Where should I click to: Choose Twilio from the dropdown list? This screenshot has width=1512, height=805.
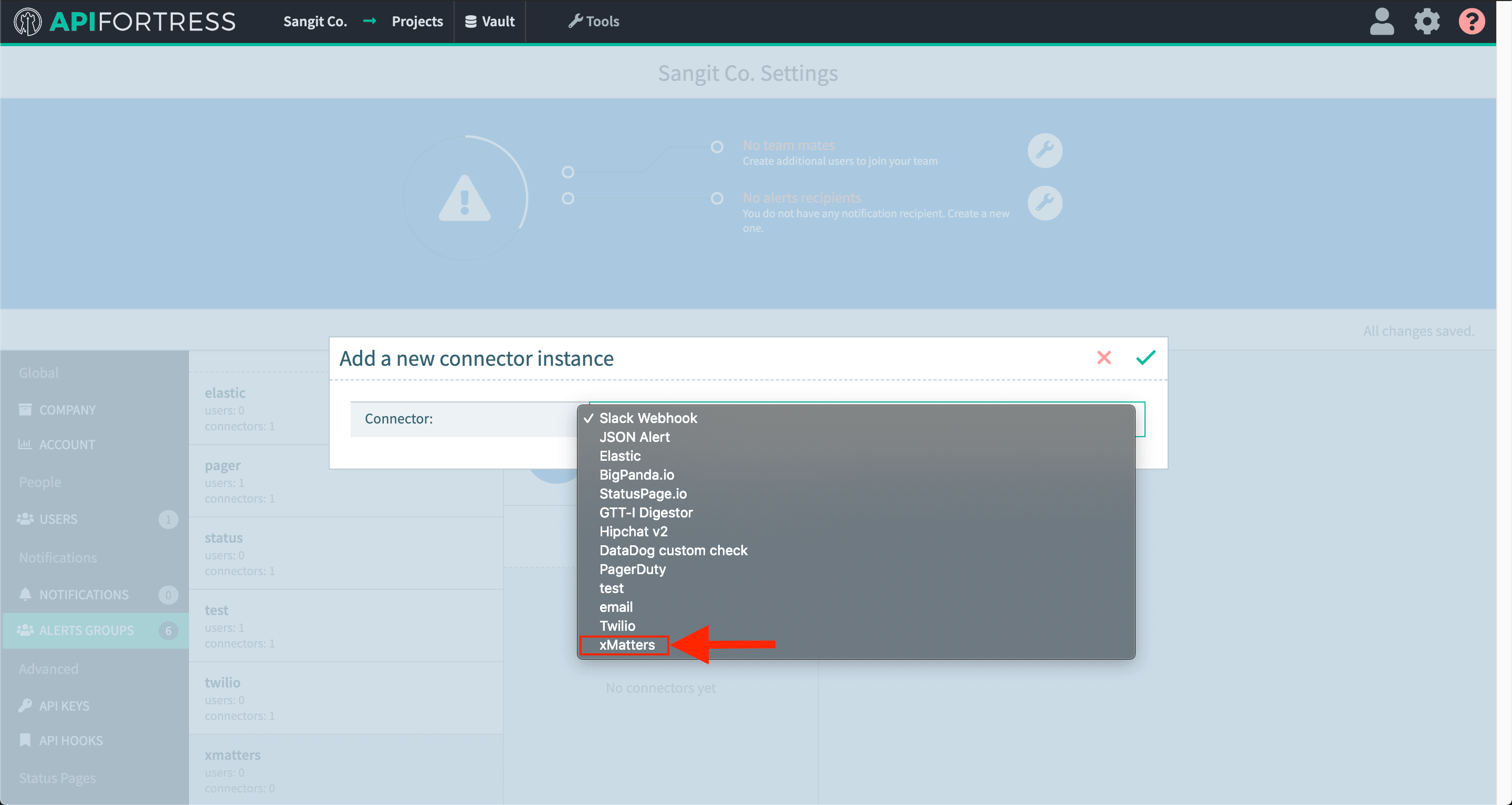617,626
